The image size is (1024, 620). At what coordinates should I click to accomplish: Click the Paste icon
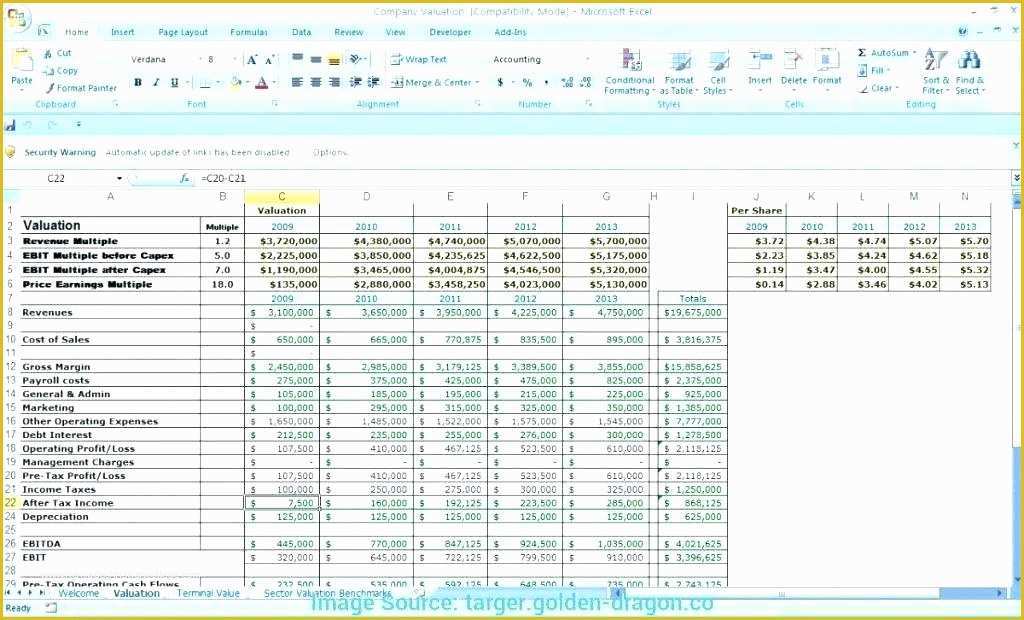tap(22, 61)
